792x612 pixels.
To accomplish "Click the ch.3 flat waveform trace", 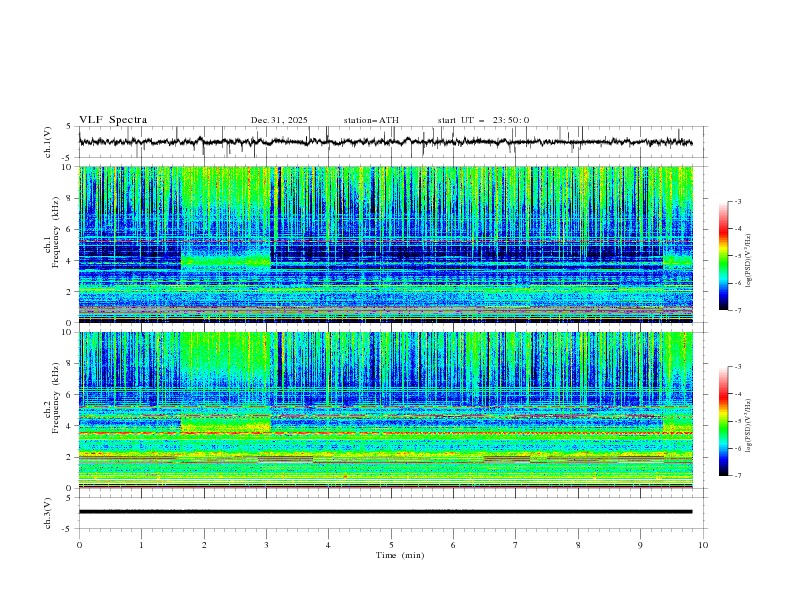I will [x=385, y=512].
